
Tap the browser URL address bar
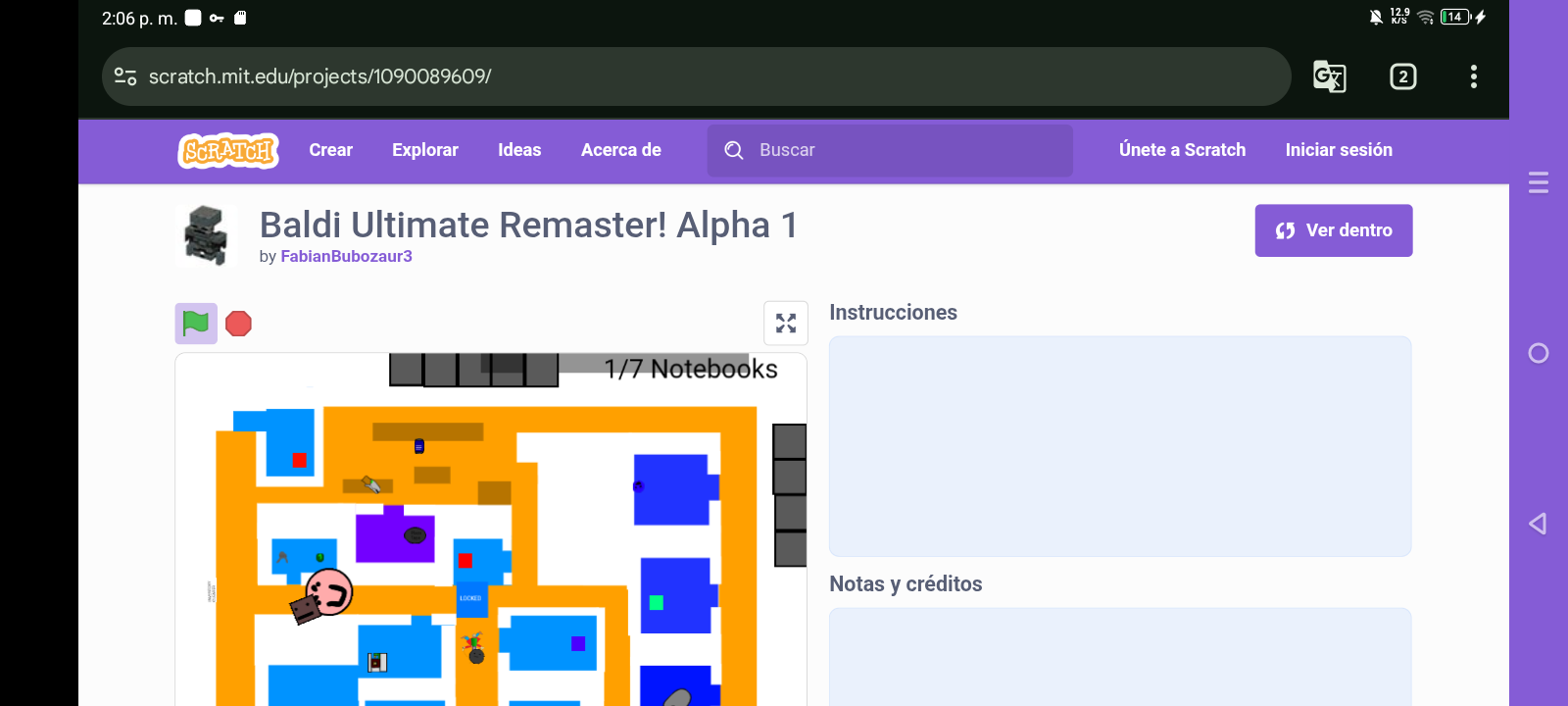pos(696,76)
